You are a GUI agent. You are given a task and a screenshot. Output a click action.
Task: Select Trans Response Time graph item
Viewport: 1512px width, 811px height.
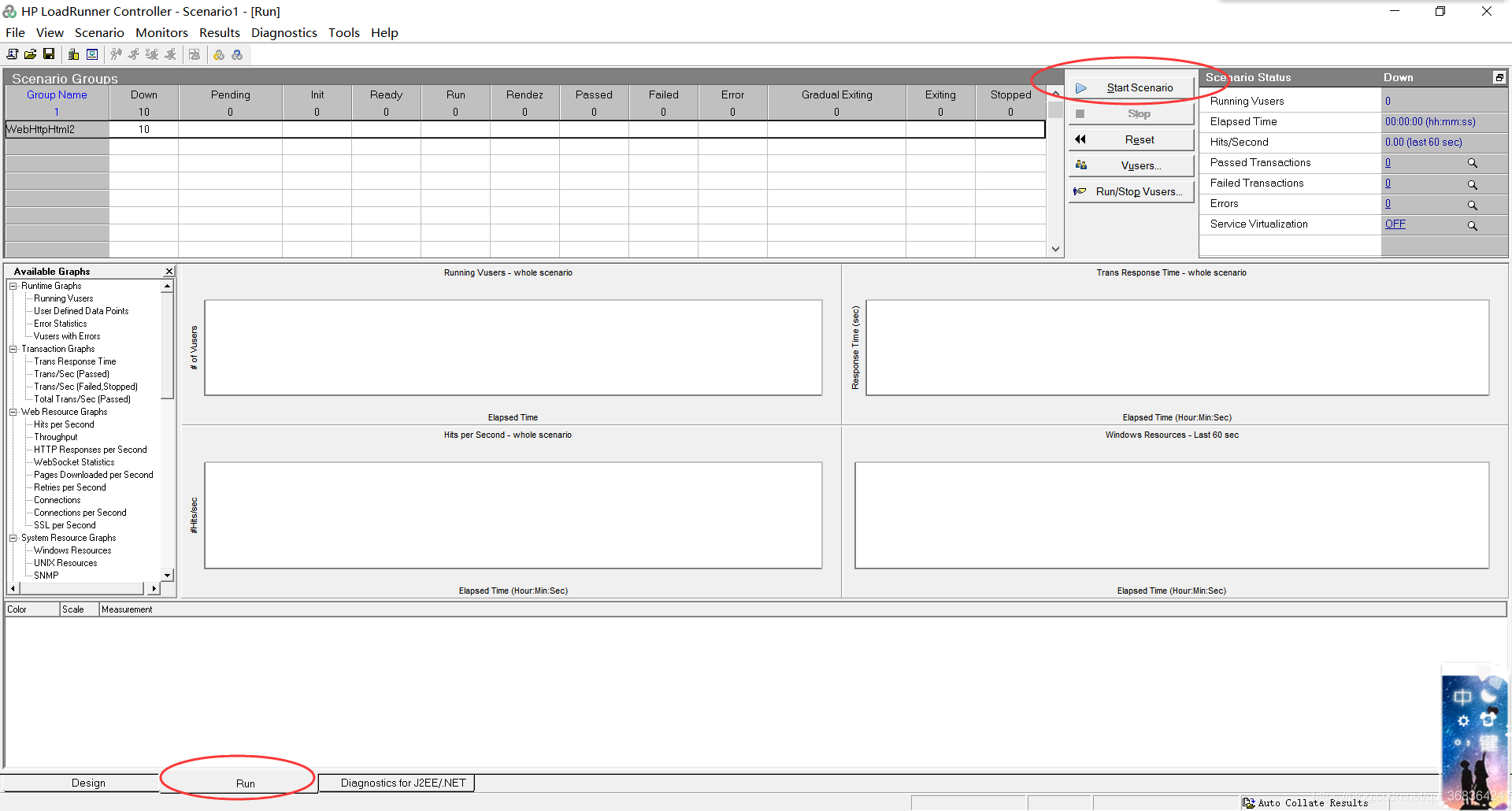[75, 361]
